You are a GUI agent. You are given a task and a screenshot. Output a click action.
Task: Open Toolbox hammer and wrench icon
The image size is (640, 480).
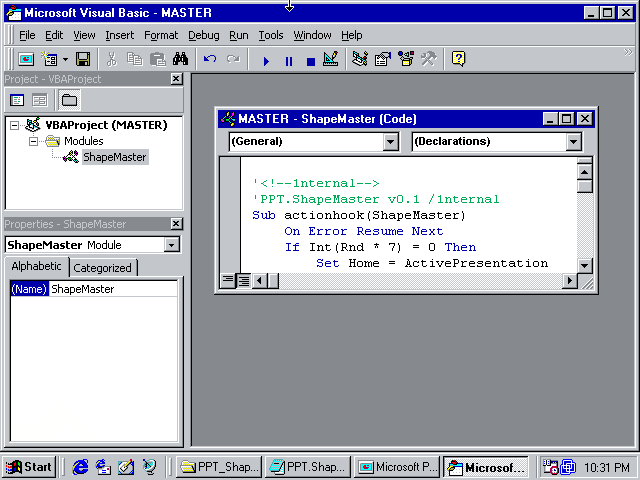pos(429,59)
